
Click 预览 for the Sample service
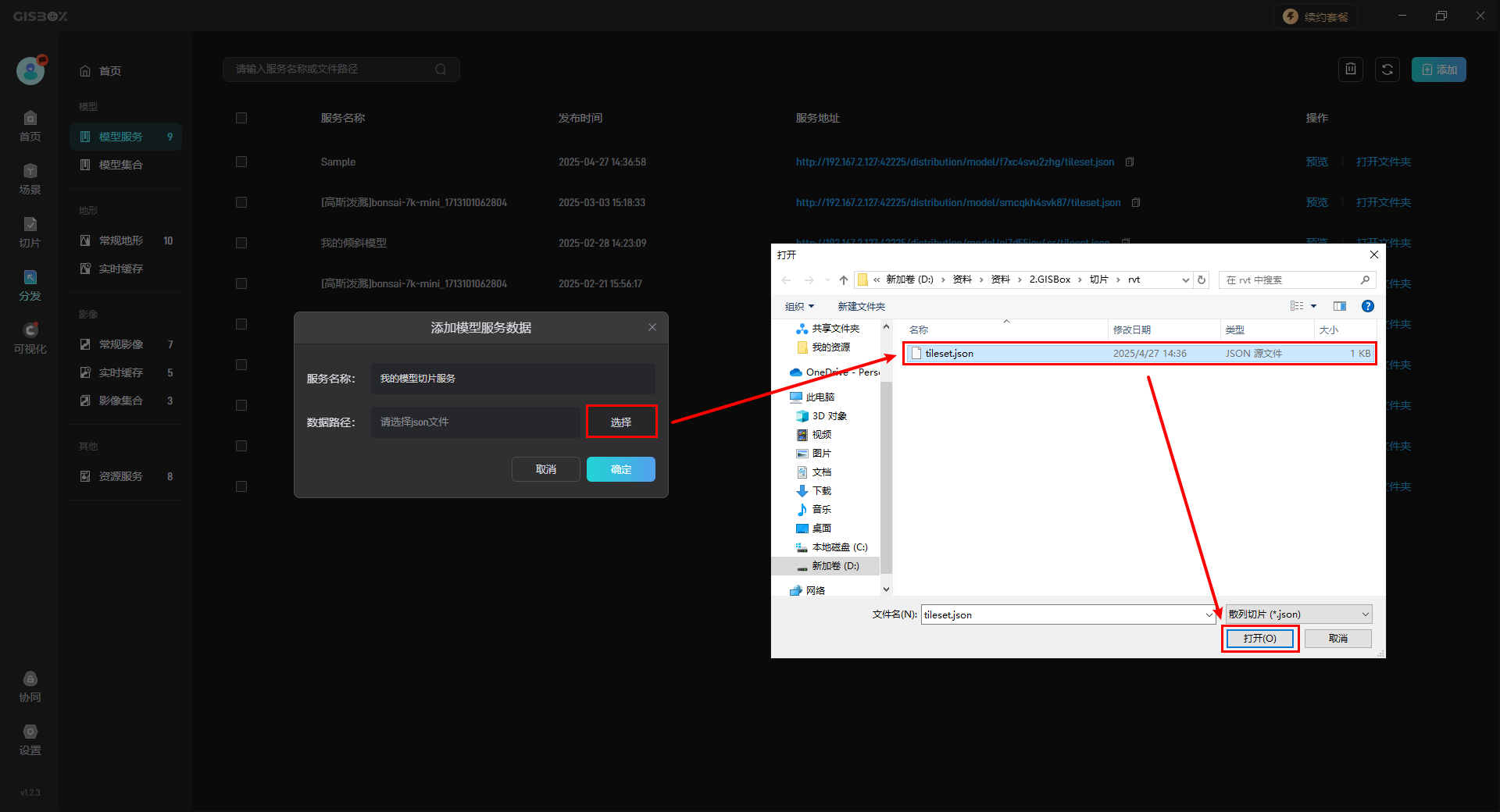(1316, 162)
